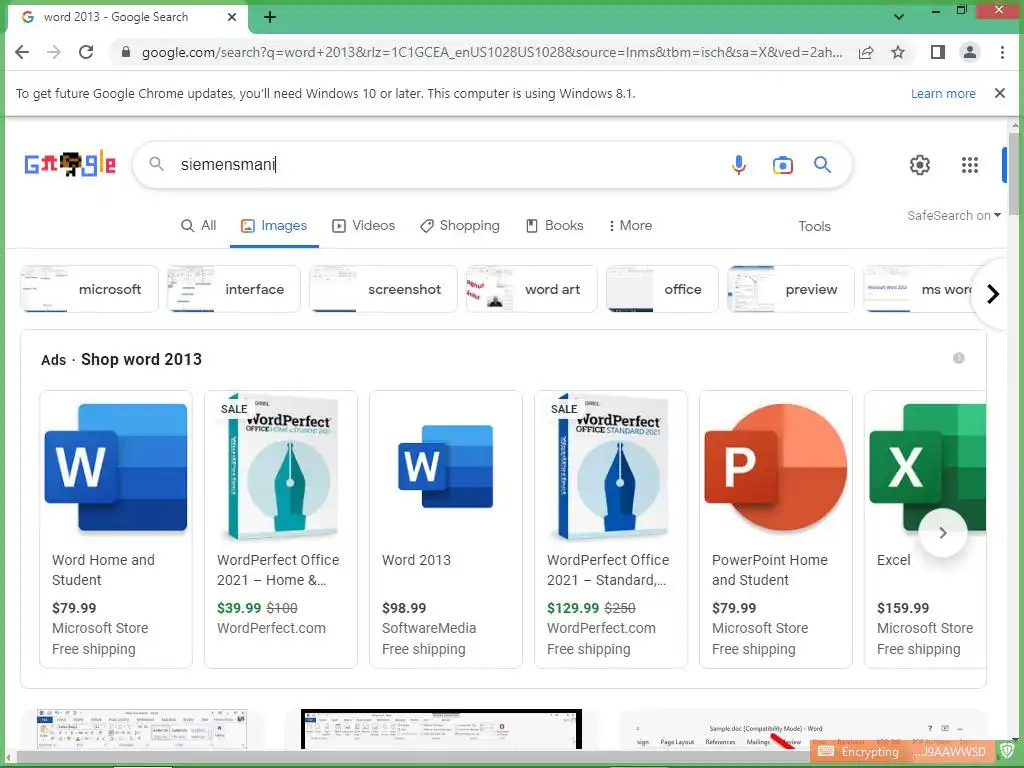Open Word Home and Student product image
Image resolution: width=1024 pixels, height=768 pixels.
116,468
